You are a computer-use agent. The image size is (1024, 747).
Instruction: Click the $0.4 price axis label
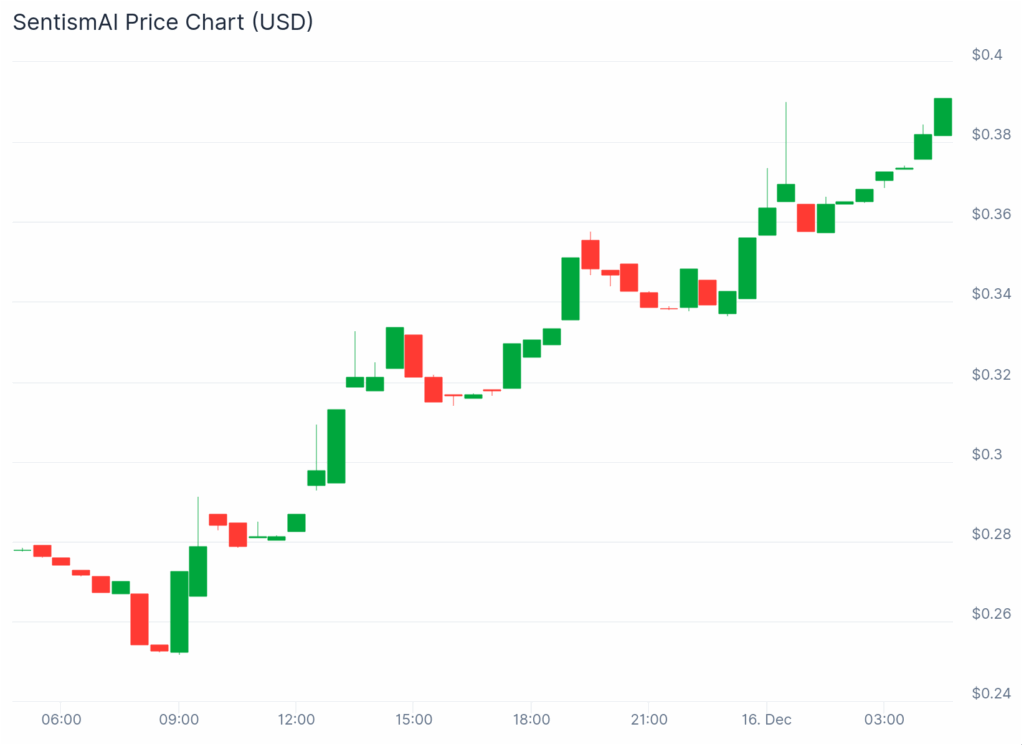coord(987,54)
